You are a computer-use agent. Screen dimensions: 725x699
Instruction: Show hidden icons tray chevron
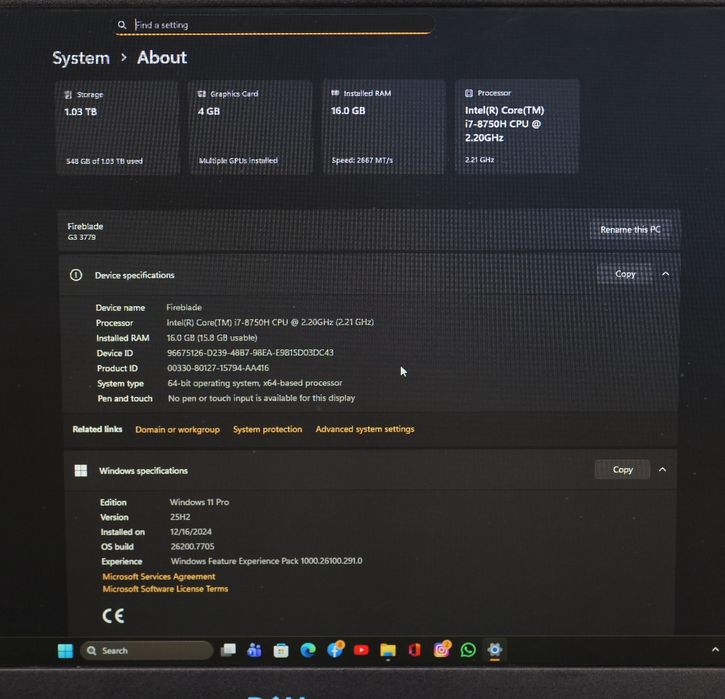click(x=715, y=650)
